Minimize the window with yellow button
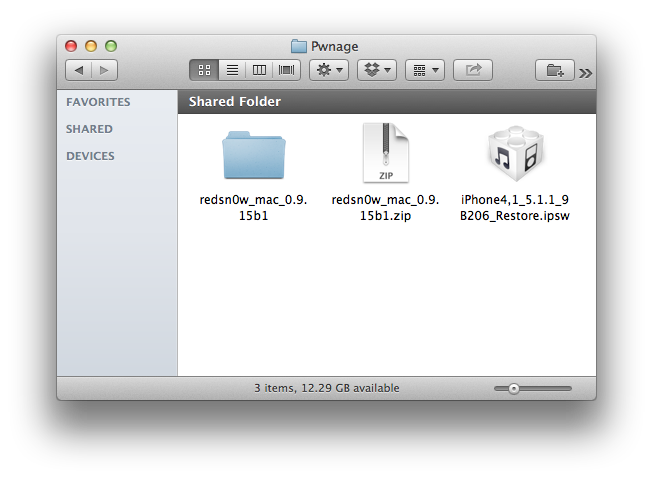 91,46
